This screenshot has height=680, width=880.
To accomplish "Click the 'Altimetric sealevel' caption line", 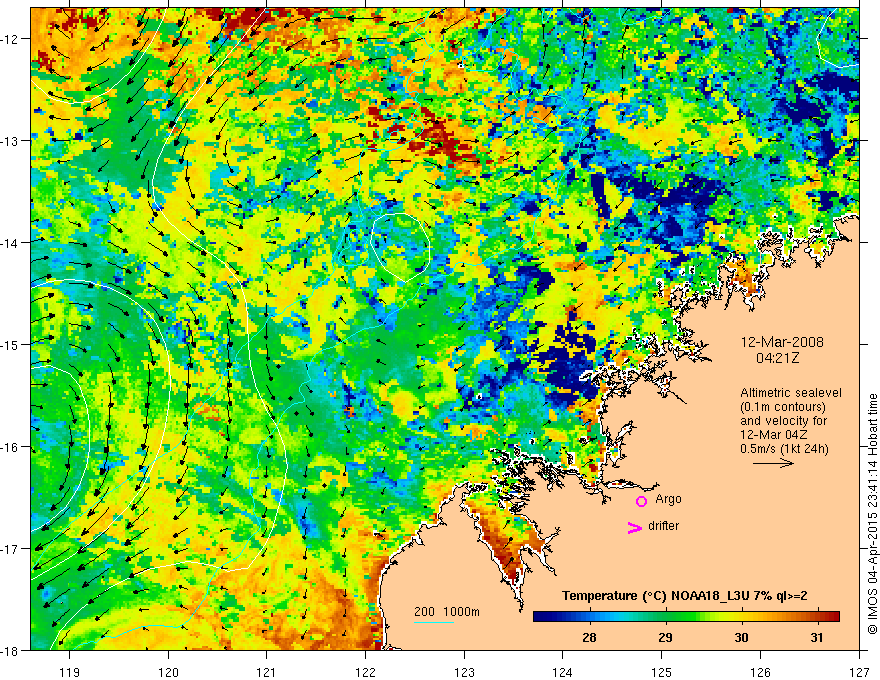I will [791, 393].
